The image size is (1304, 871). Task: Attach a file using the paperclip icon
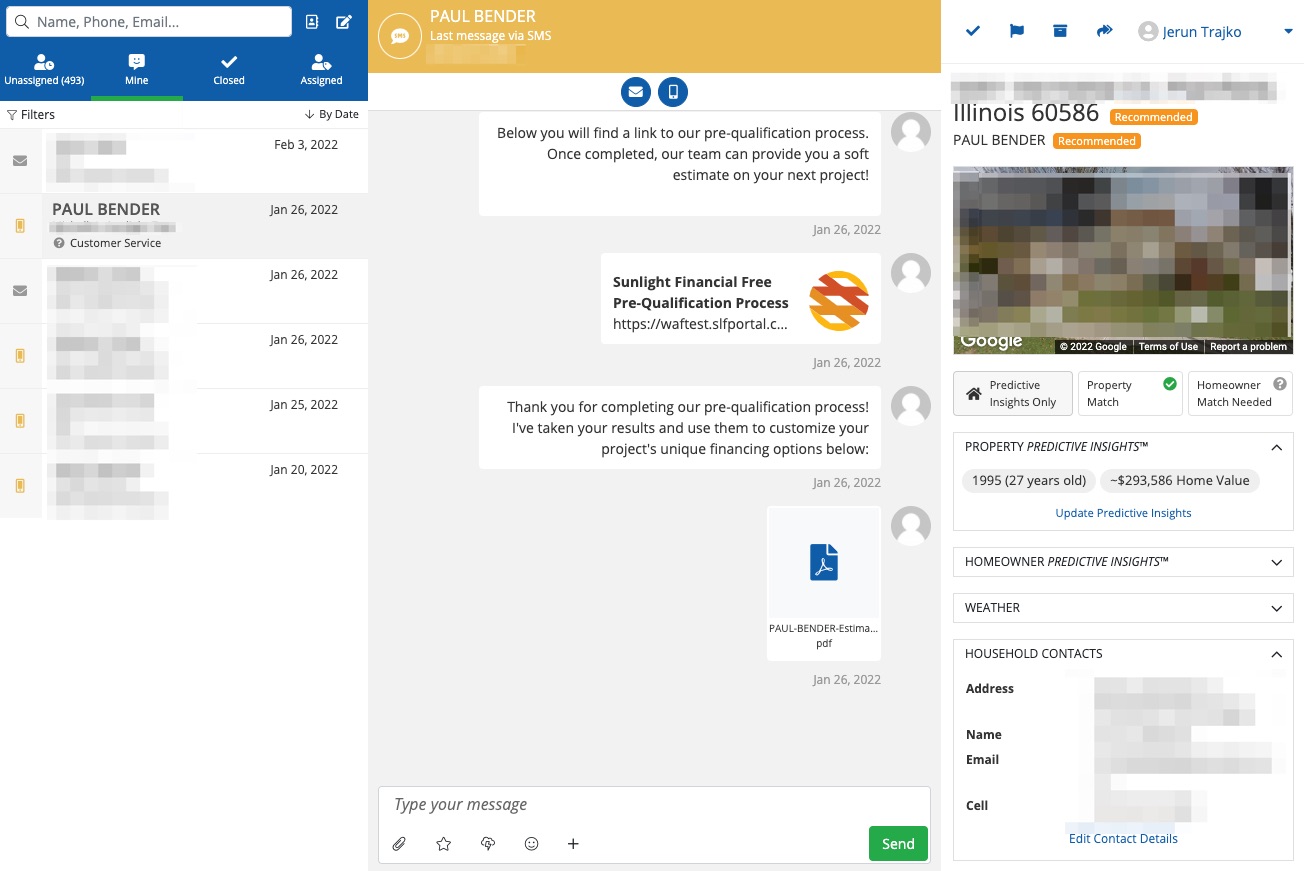point(399,844)
